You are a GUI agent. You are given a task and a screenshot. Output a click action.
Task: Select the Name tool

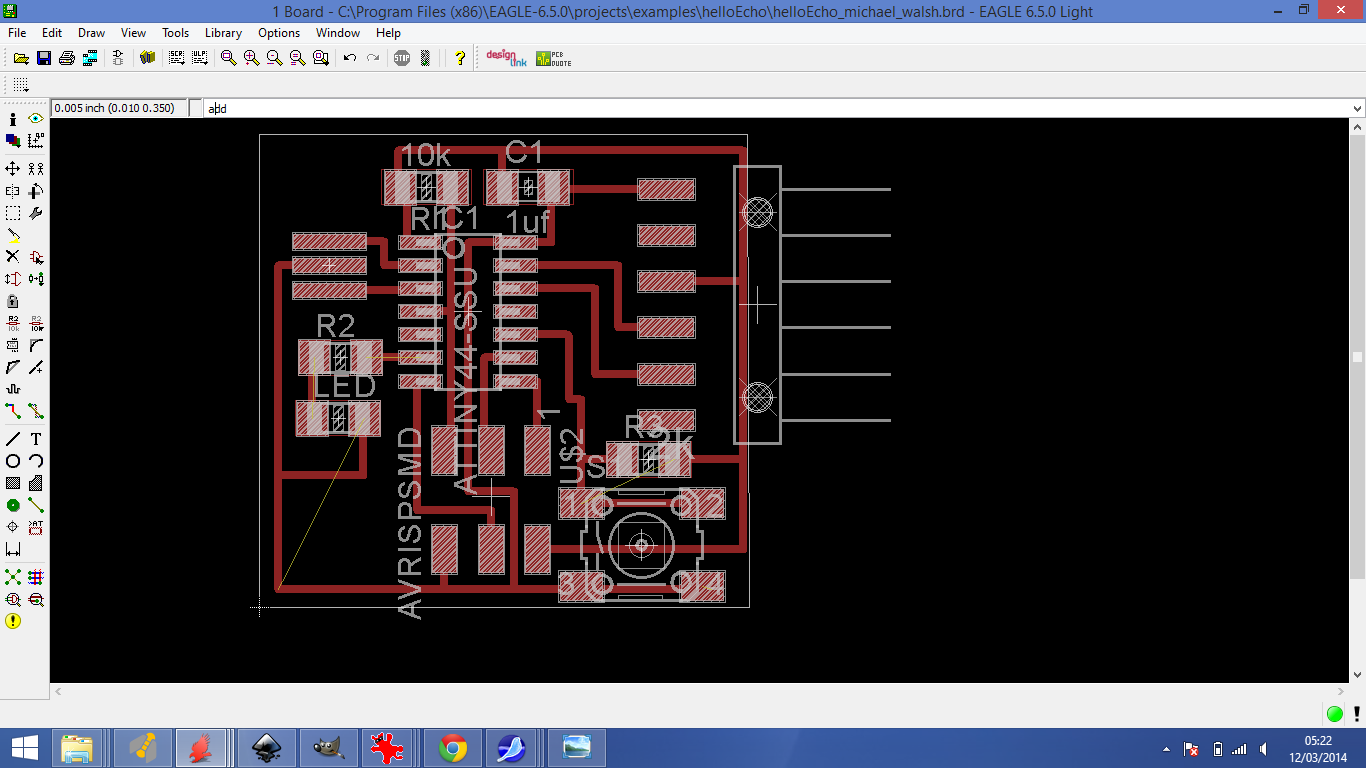tap(13, 323)
